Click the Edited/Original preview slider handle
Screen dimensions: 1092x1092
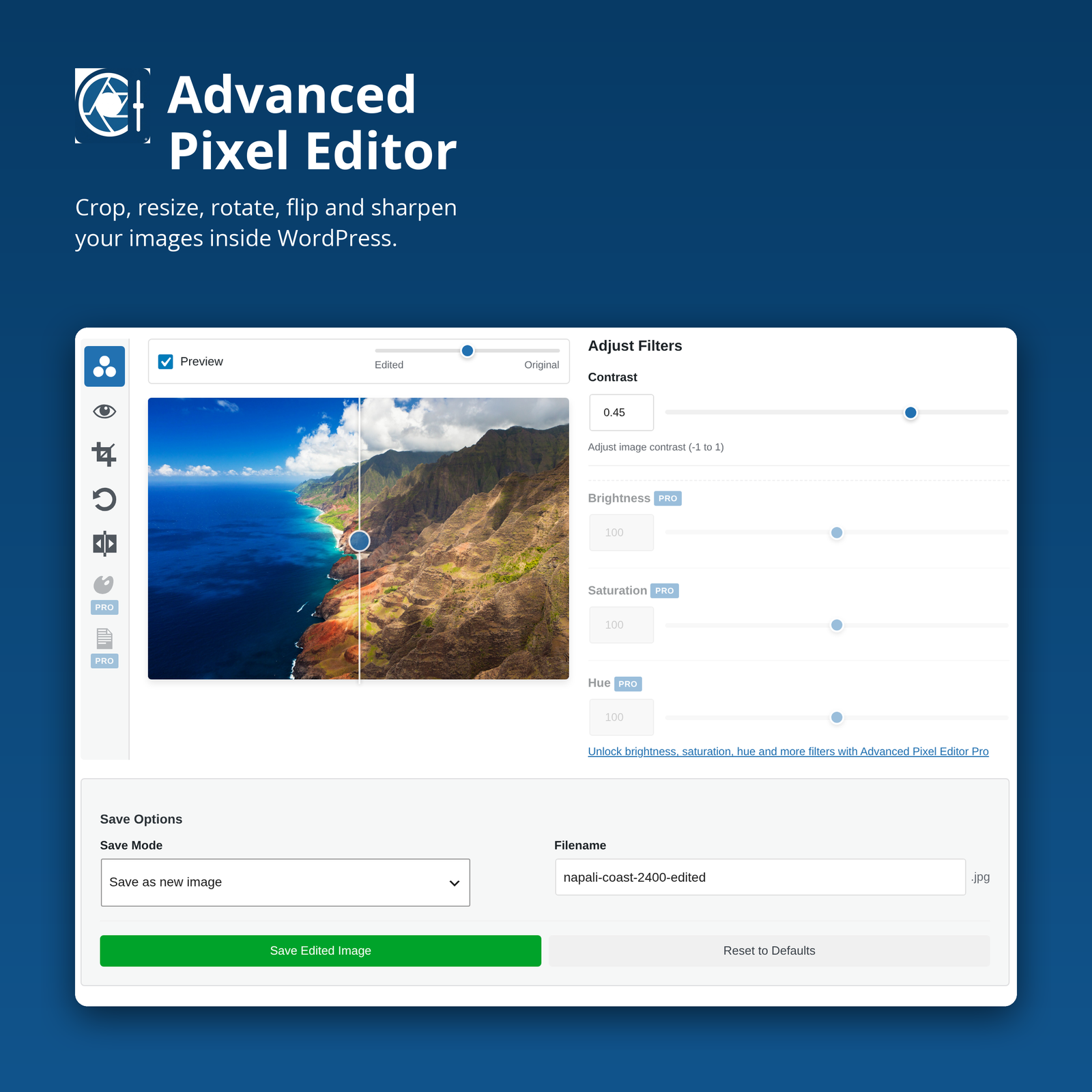click(468, 351)
